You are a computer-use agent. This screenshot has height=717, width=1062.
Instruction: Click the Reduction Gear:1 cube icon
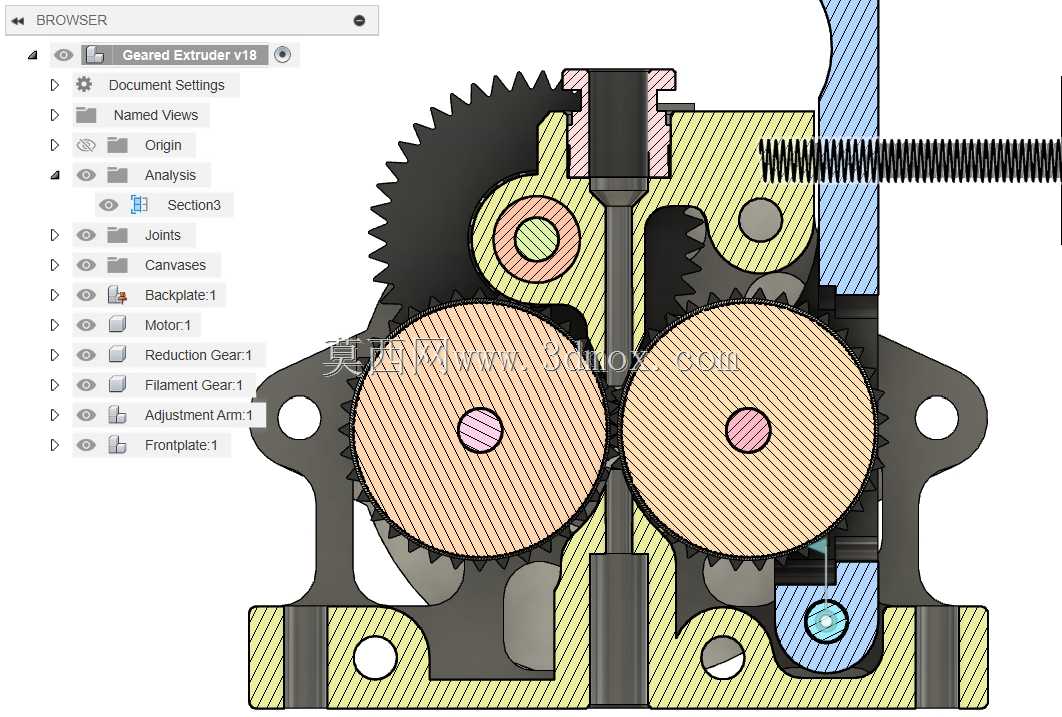(117, 354)
